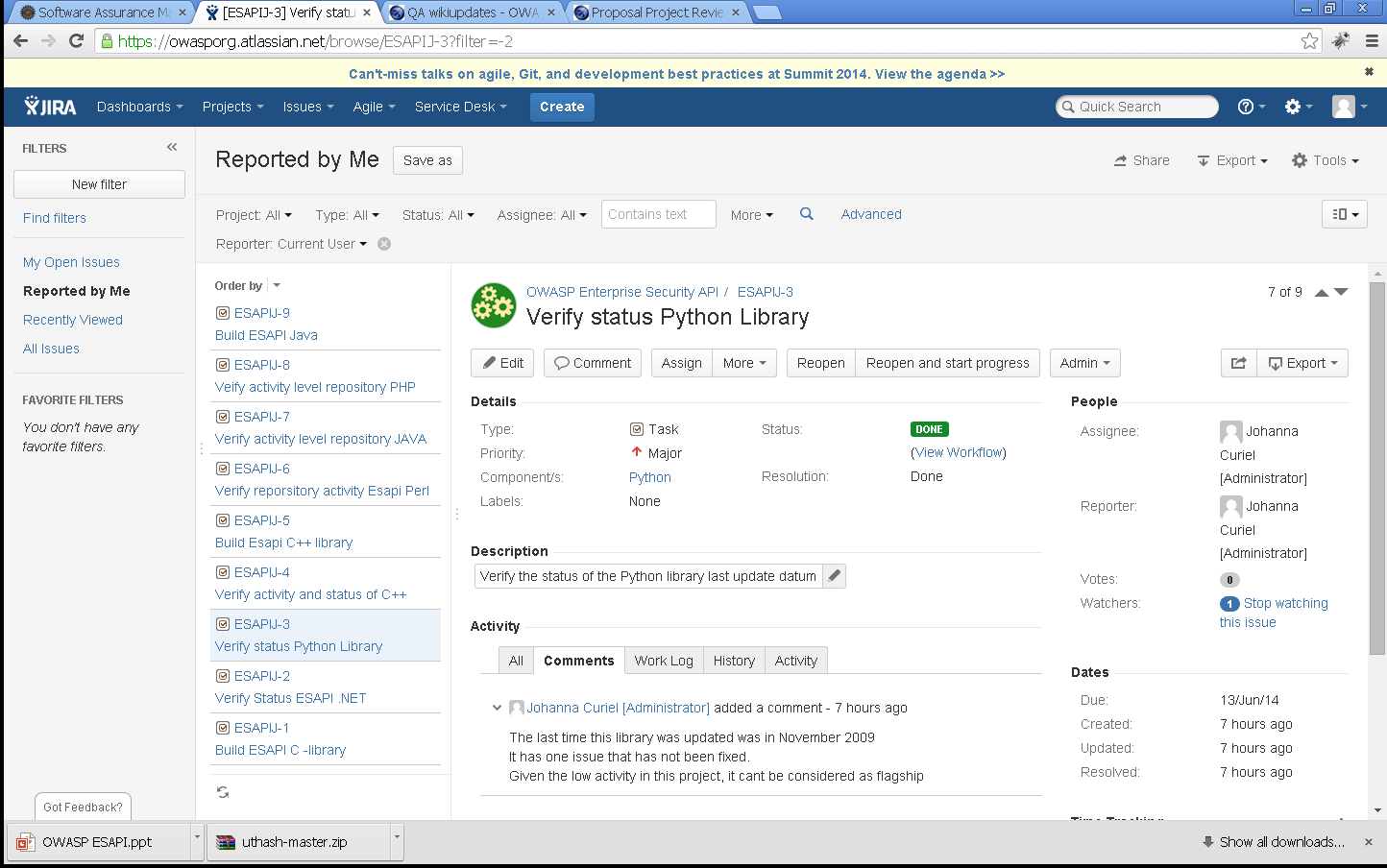Click the Contains text search field

tap(658, 214)
